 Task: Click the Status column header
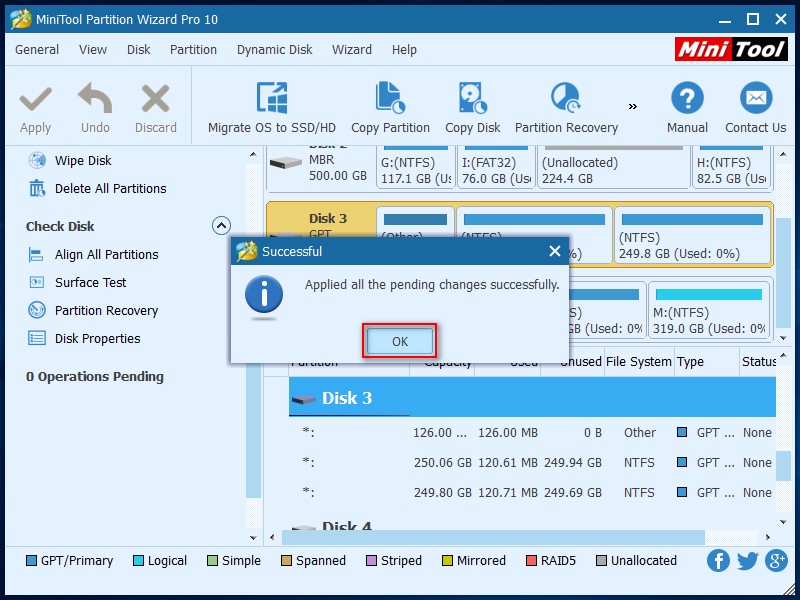tap(758, 362)
